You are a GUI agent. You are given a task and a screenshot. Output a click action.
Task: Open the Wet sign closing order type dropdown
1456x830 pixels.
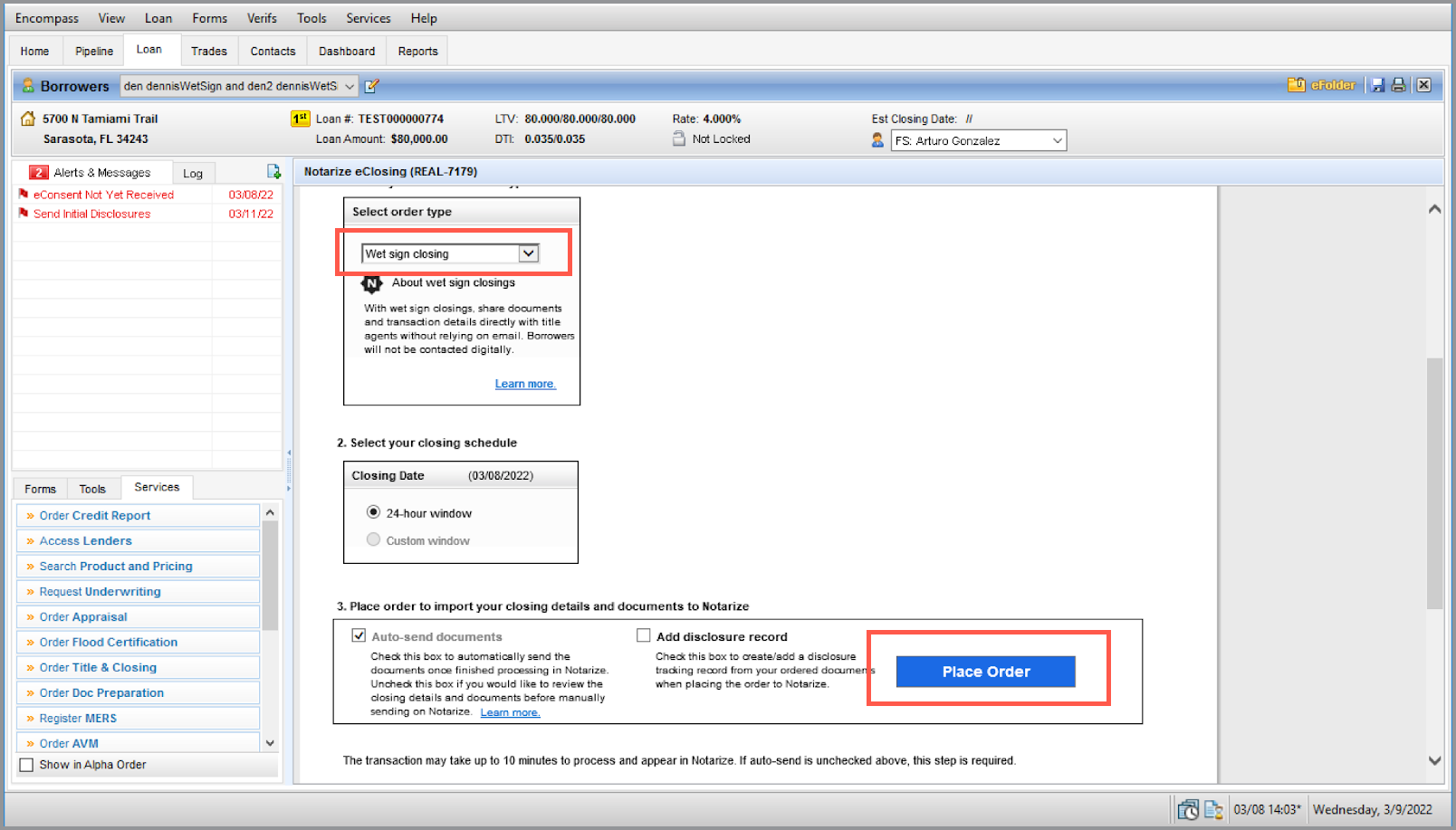[528, 253]
